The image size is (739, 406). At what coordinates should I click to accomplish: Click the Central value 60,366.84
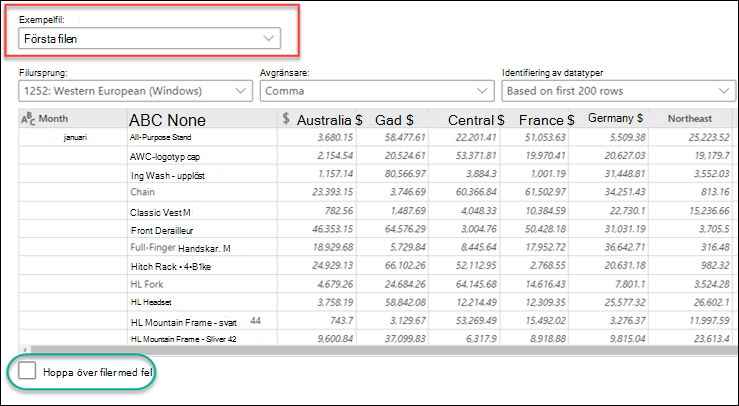click(476, 192)
